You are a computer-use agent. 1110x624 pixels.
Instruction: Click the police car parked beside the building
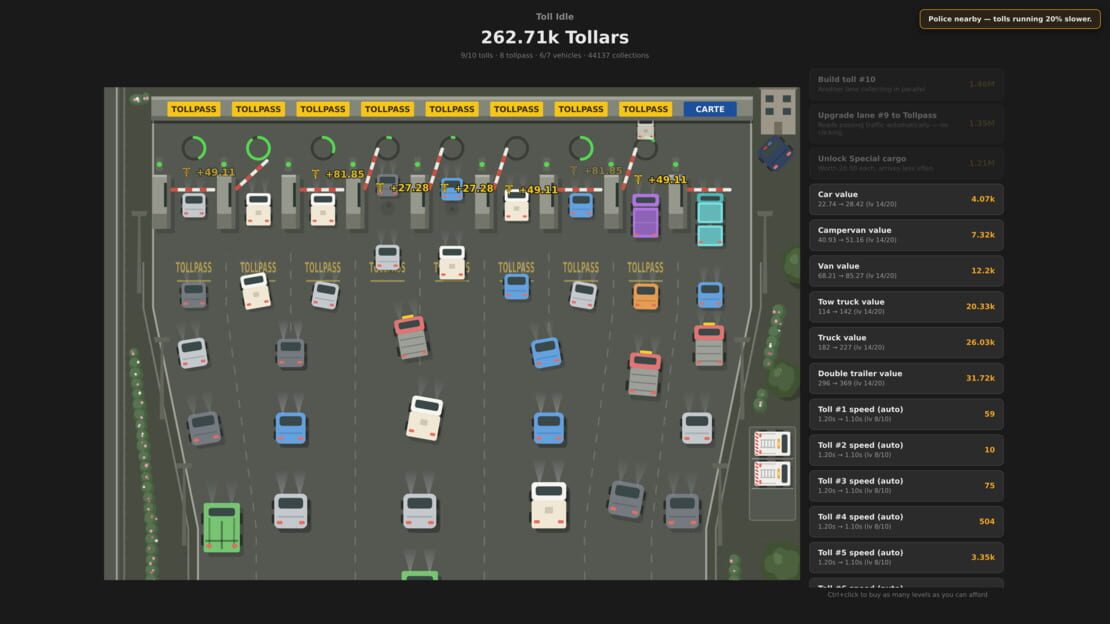click(775, 154)
